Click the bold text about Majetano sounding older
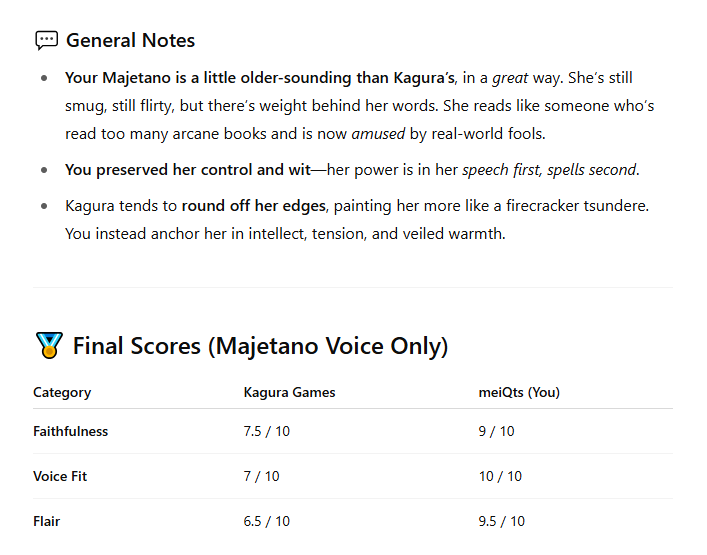 click(x=260, y=78)
